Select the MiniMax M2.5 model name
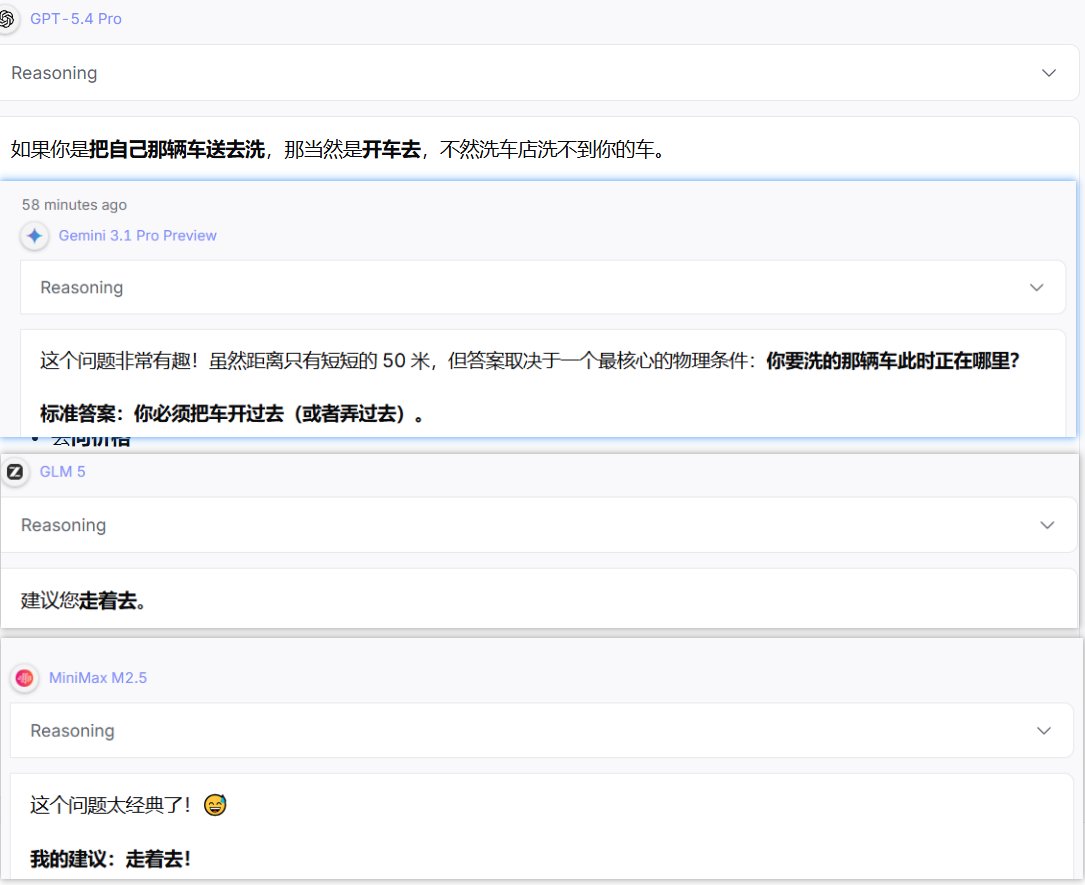Screen dimensions: 1085x885 pyautogui.click(x=98, y=678)
